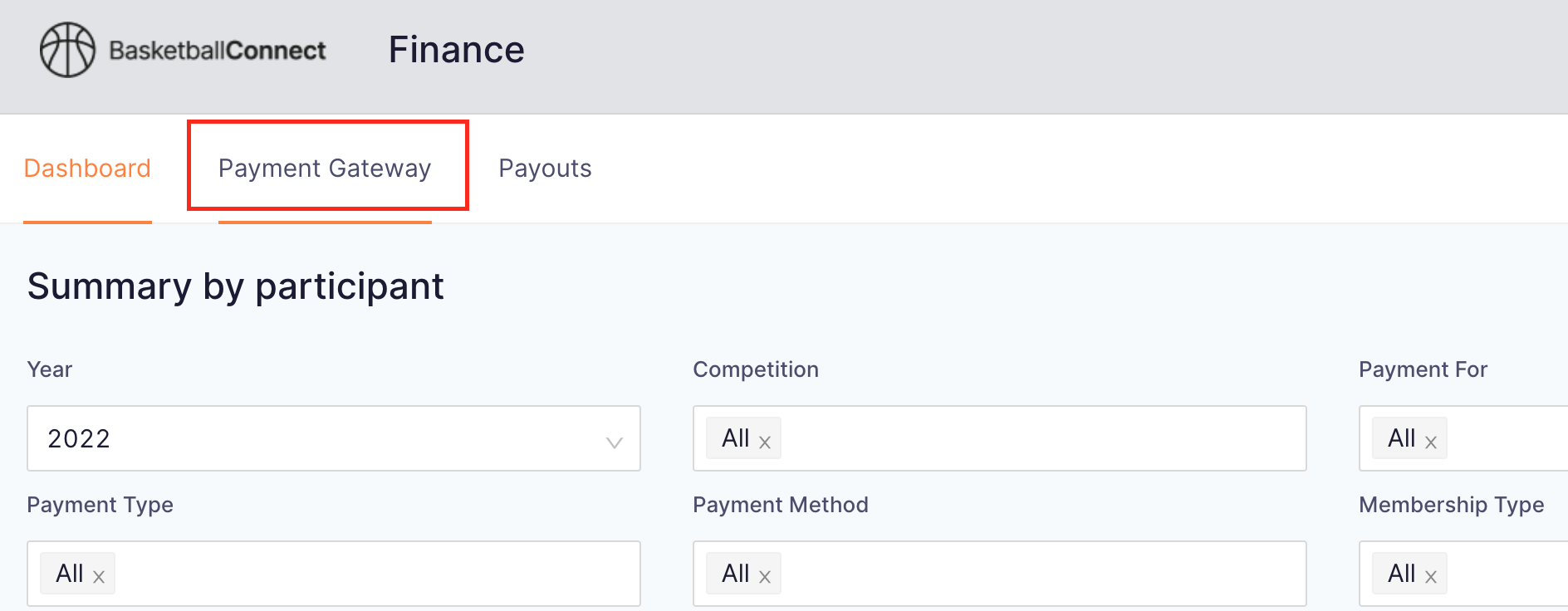
Task: Open the Competition multi-select field
Action: point(1000,438)
